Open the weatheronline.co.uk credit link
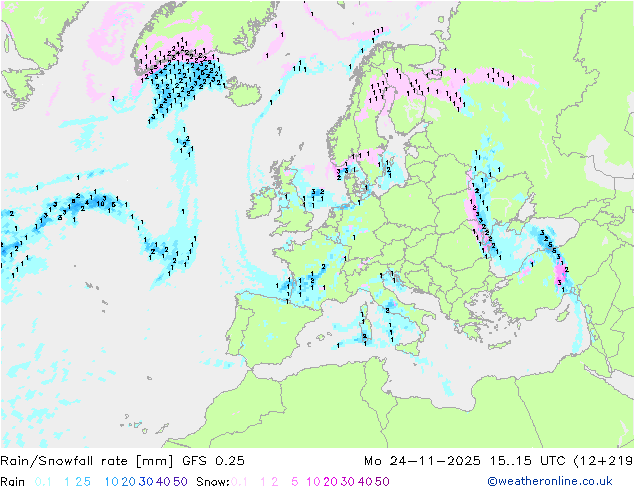The image size is (634, 490). [x=550, y=482]
